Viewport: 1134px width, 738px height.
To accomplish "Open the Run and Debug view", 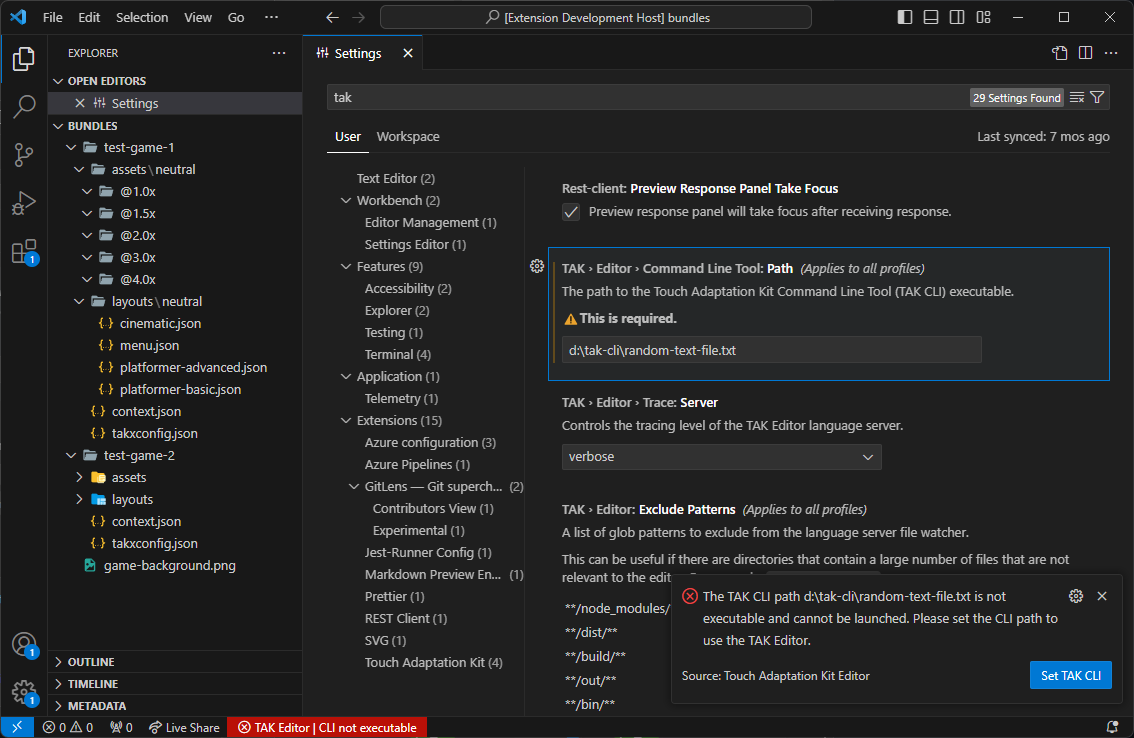I will coord(24,203).
